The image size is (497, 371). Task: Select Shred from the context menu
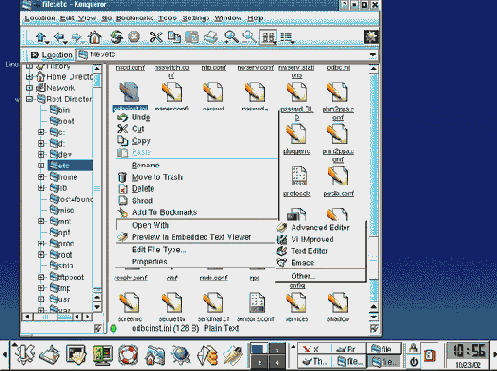[197, 201]
